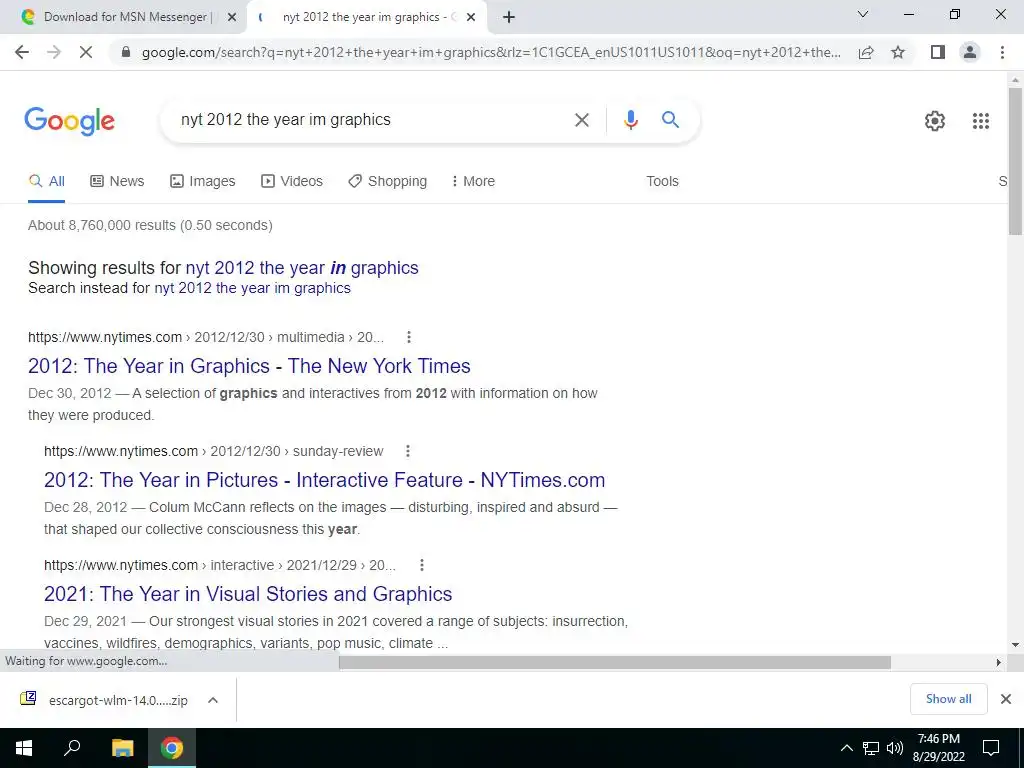The height and width of the screenshot is (768, 1024).
Task: Expand escargot-wlm zip download options
Action: [x=212, y=700]
